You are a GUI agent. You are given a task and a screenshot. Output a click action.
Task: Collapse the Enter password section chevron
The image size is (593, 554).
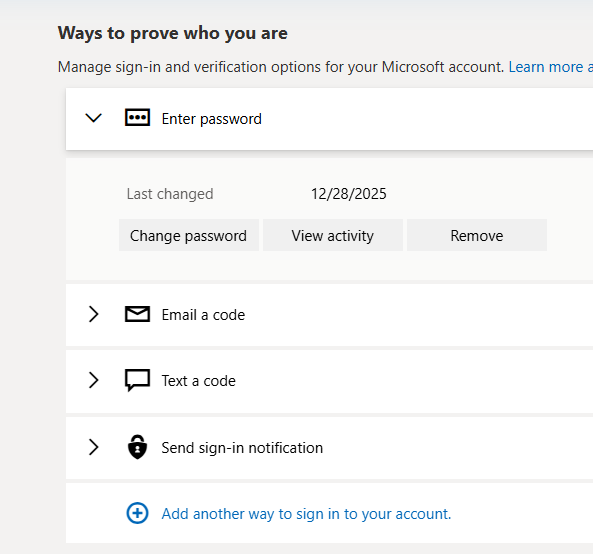point(93,118)
